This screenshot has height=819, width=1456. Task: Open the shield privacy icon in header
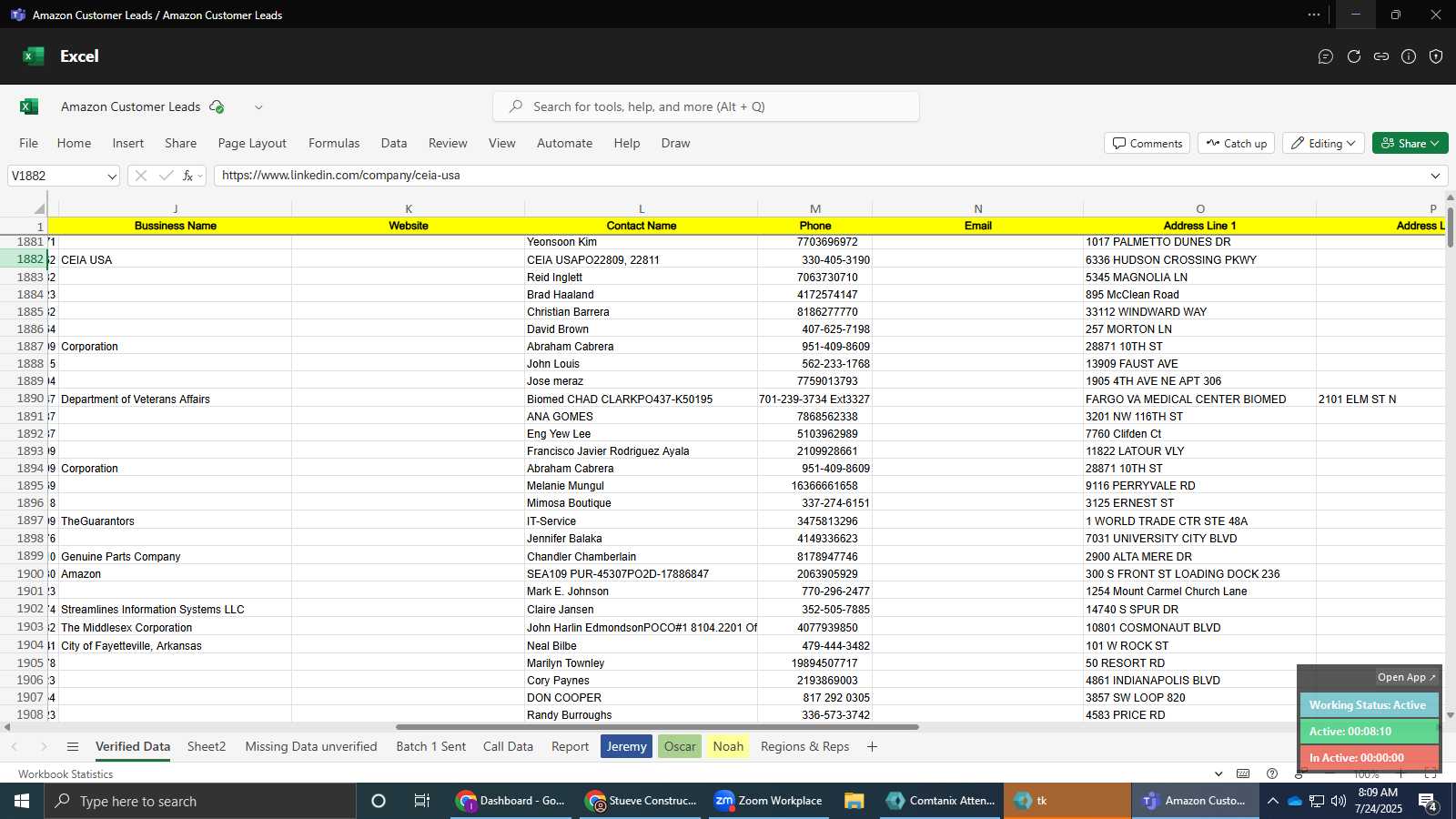tap(1436, 56)
